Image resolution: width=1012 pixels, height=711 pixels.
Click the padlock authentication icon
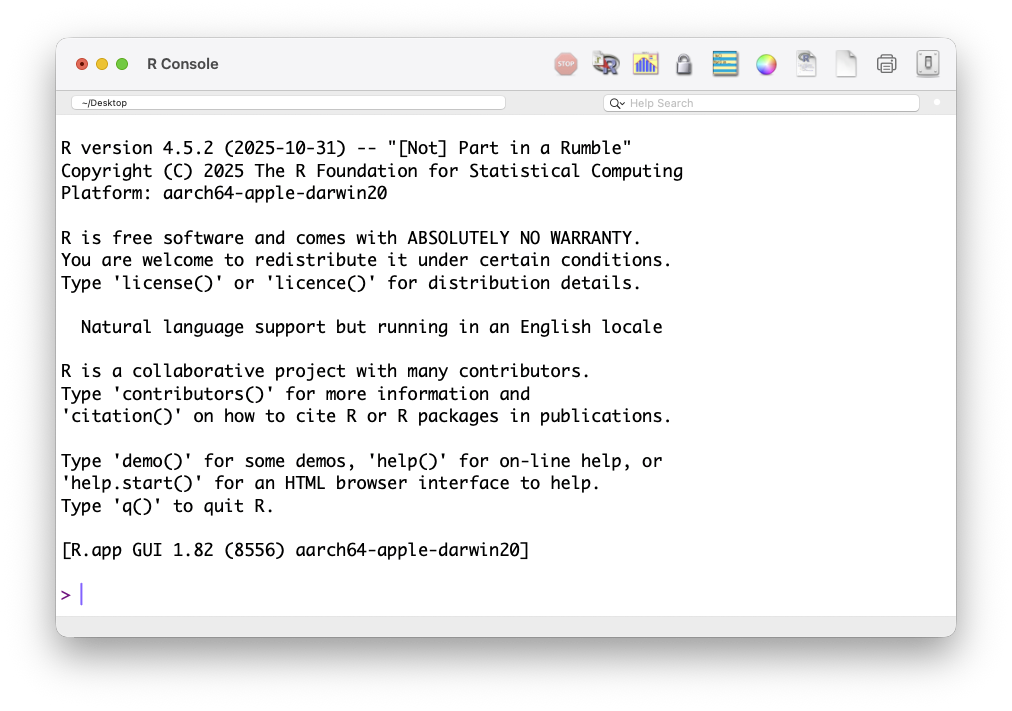[x=684, y=64]
